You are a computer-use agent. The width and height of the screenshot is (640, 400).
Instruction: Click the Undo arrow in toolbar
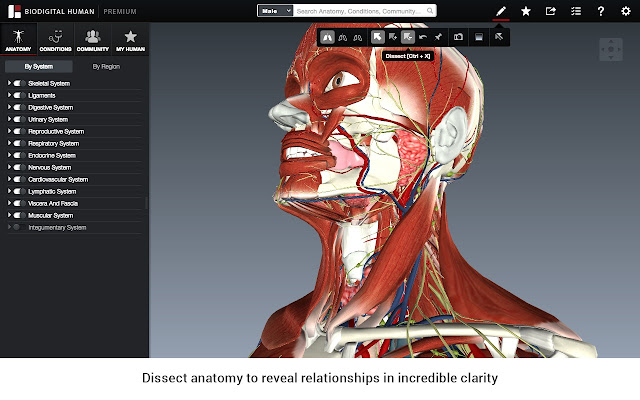point(423,37)
